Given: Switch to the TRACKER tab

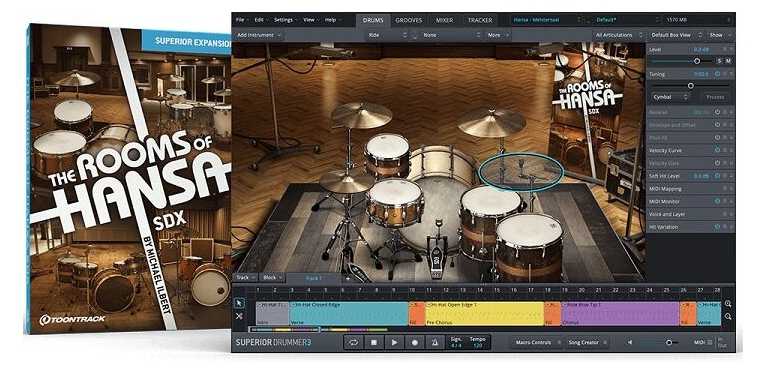Looking at the screenshot, I should (x=480, y=20).
